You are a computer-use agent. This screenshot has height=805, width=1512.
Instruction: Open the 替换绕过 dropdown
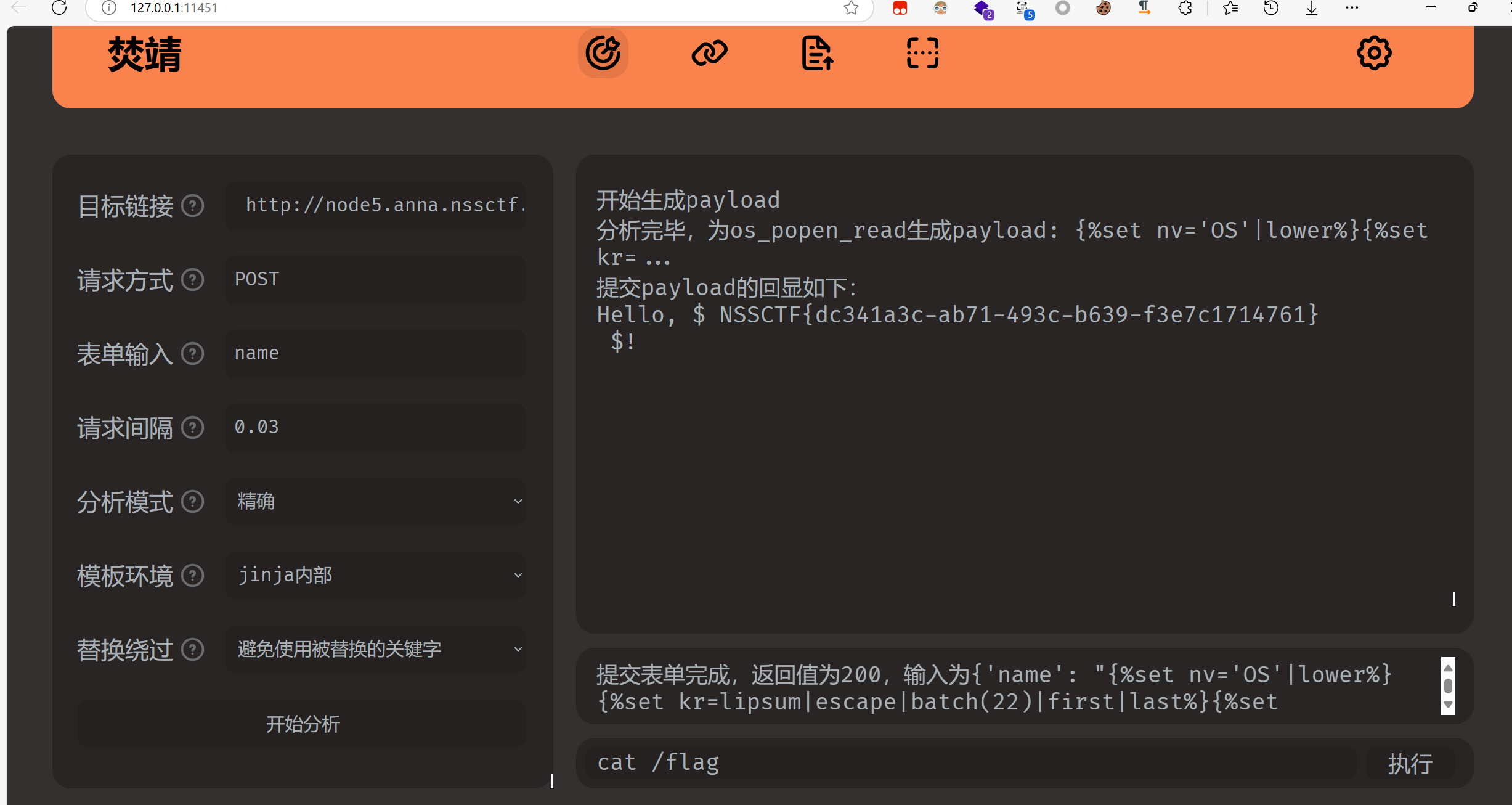click(375, 649)
